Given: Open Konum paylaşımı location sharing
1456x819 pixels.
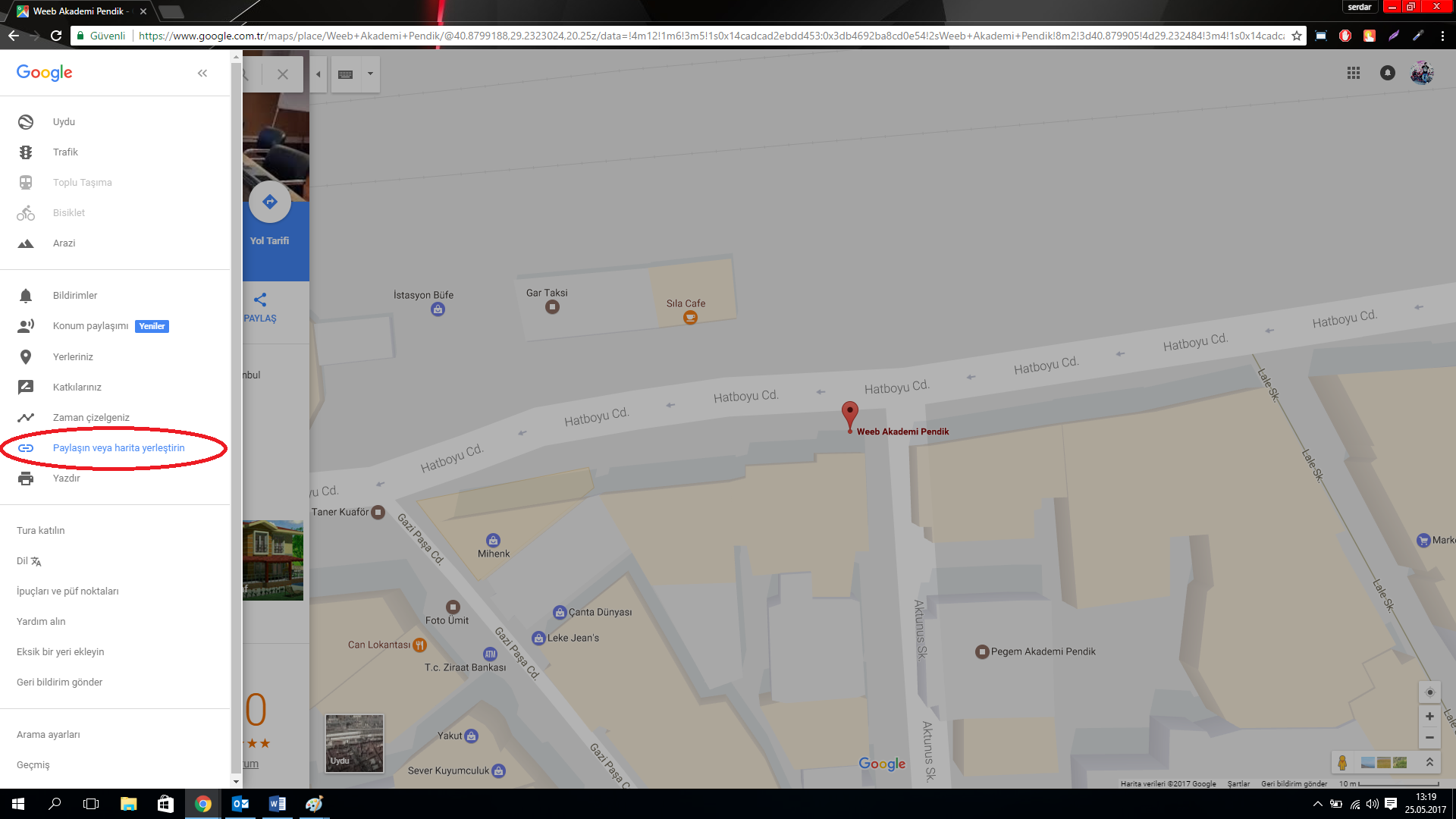Looking at the screenshot, I should tap(90, 326).
